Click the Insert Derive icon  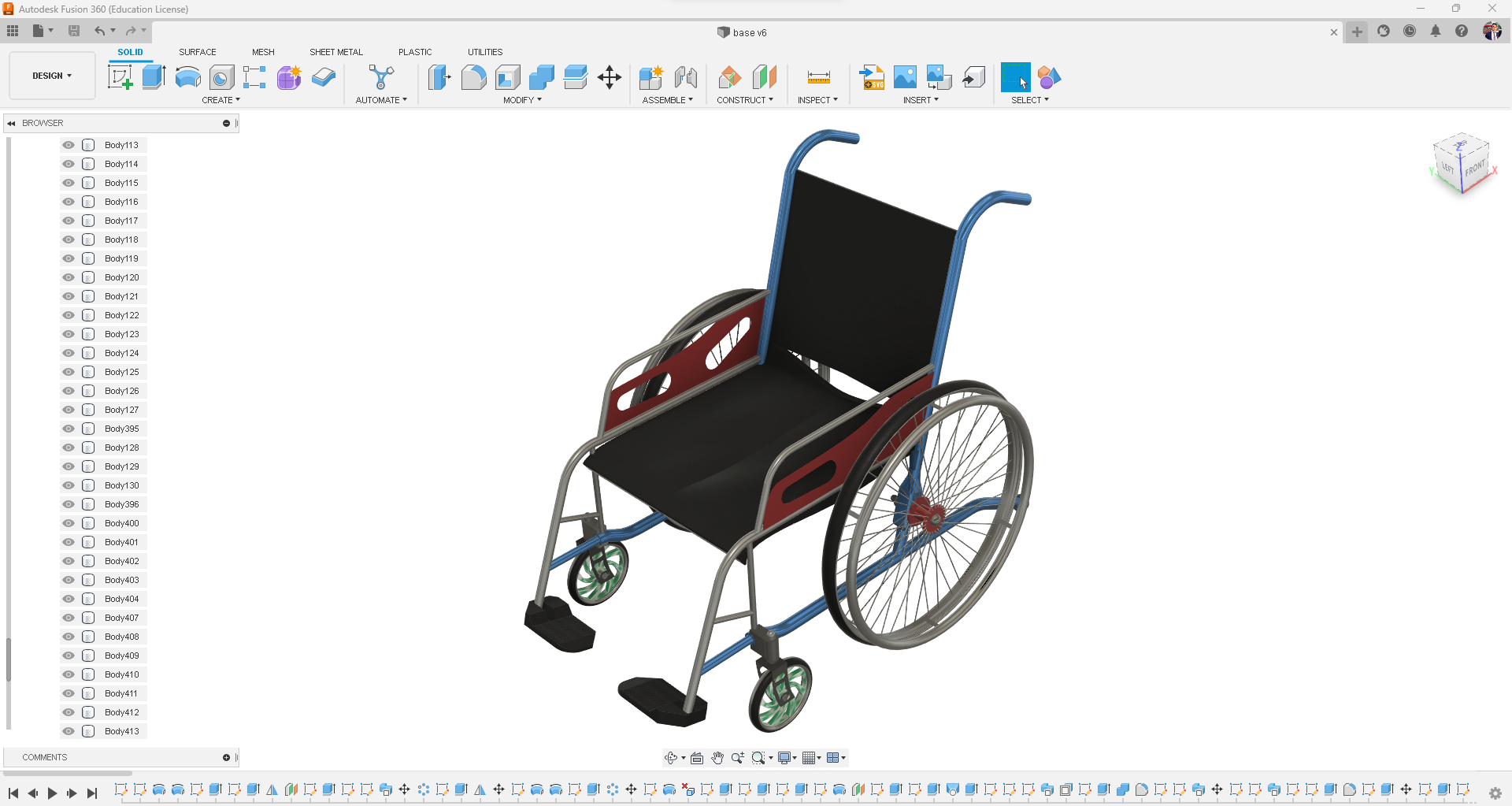pyautogui.click(x=974, y=77)
